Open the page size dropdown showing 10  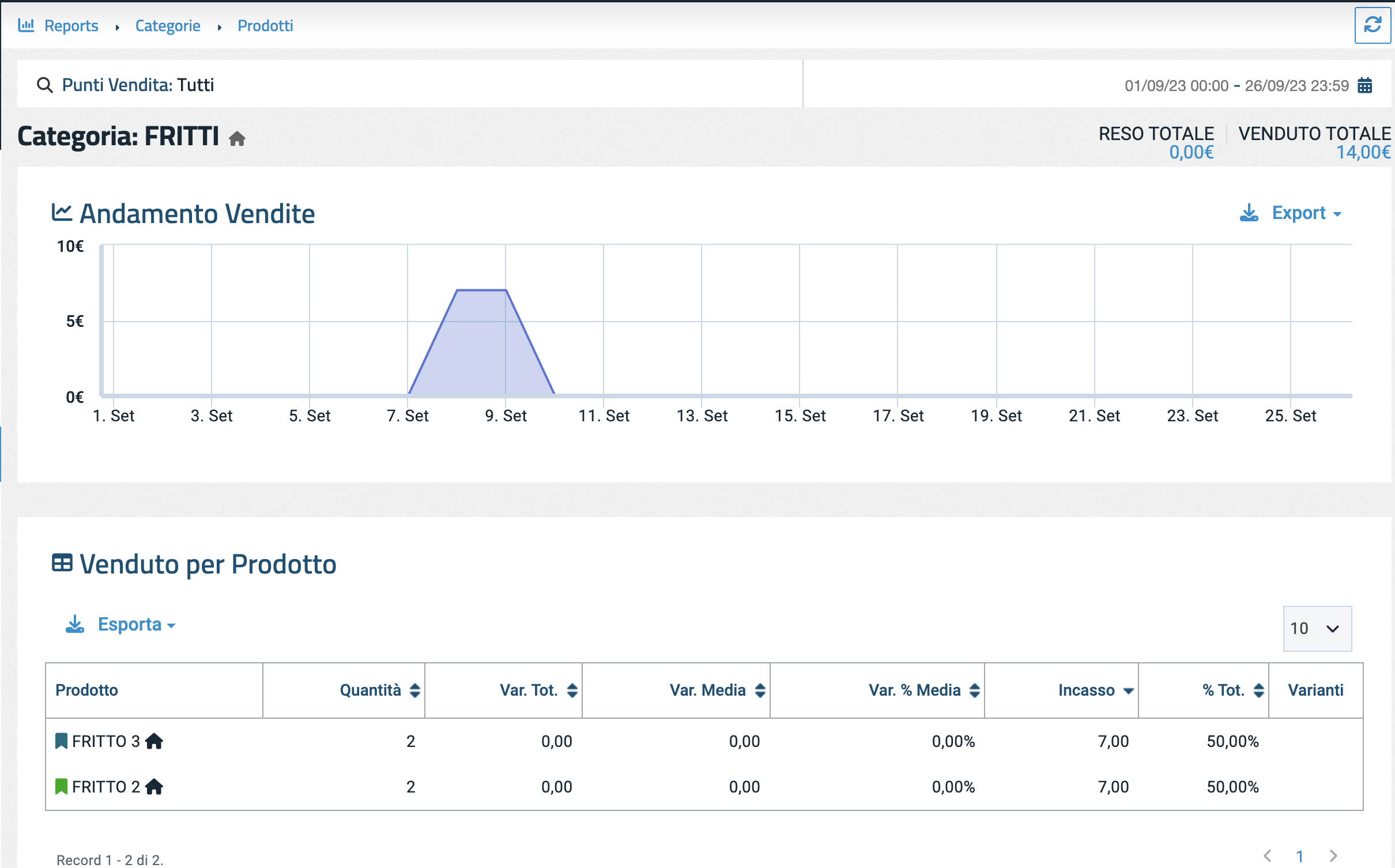1317,628
